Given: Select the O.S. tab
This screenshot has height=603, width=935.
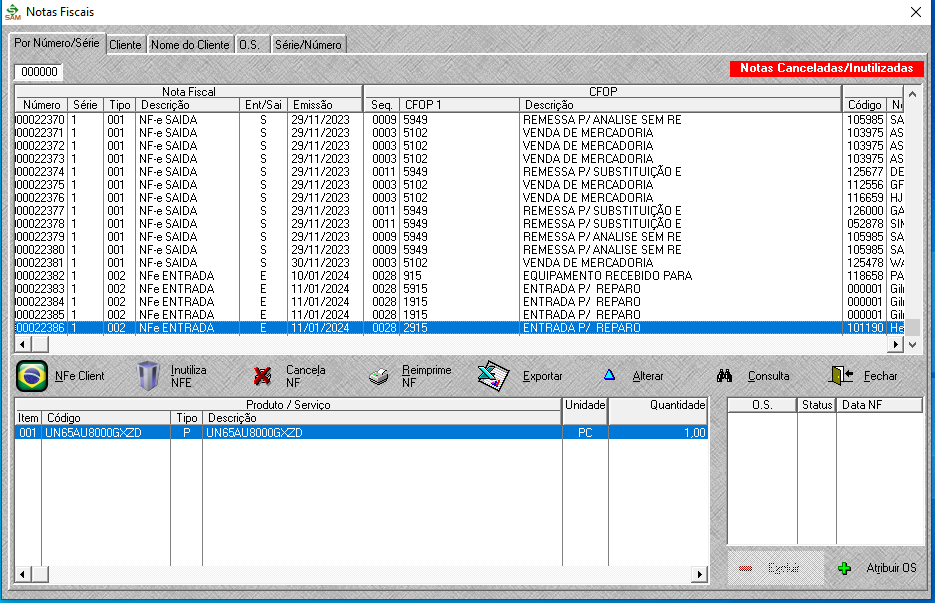Looking at the screenshot, I should click(x=249, y=45).
